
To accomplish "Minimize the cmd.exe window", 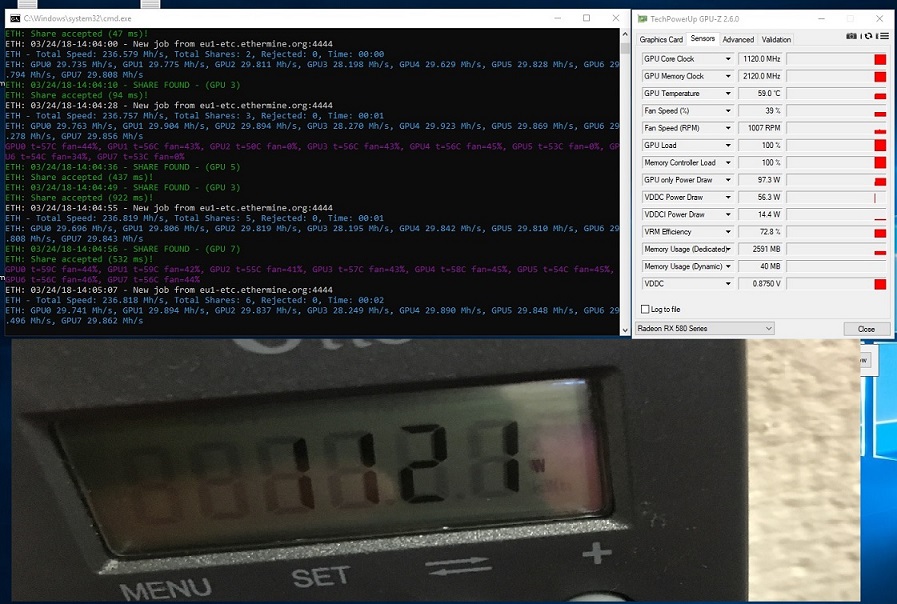I will [559, 18].
